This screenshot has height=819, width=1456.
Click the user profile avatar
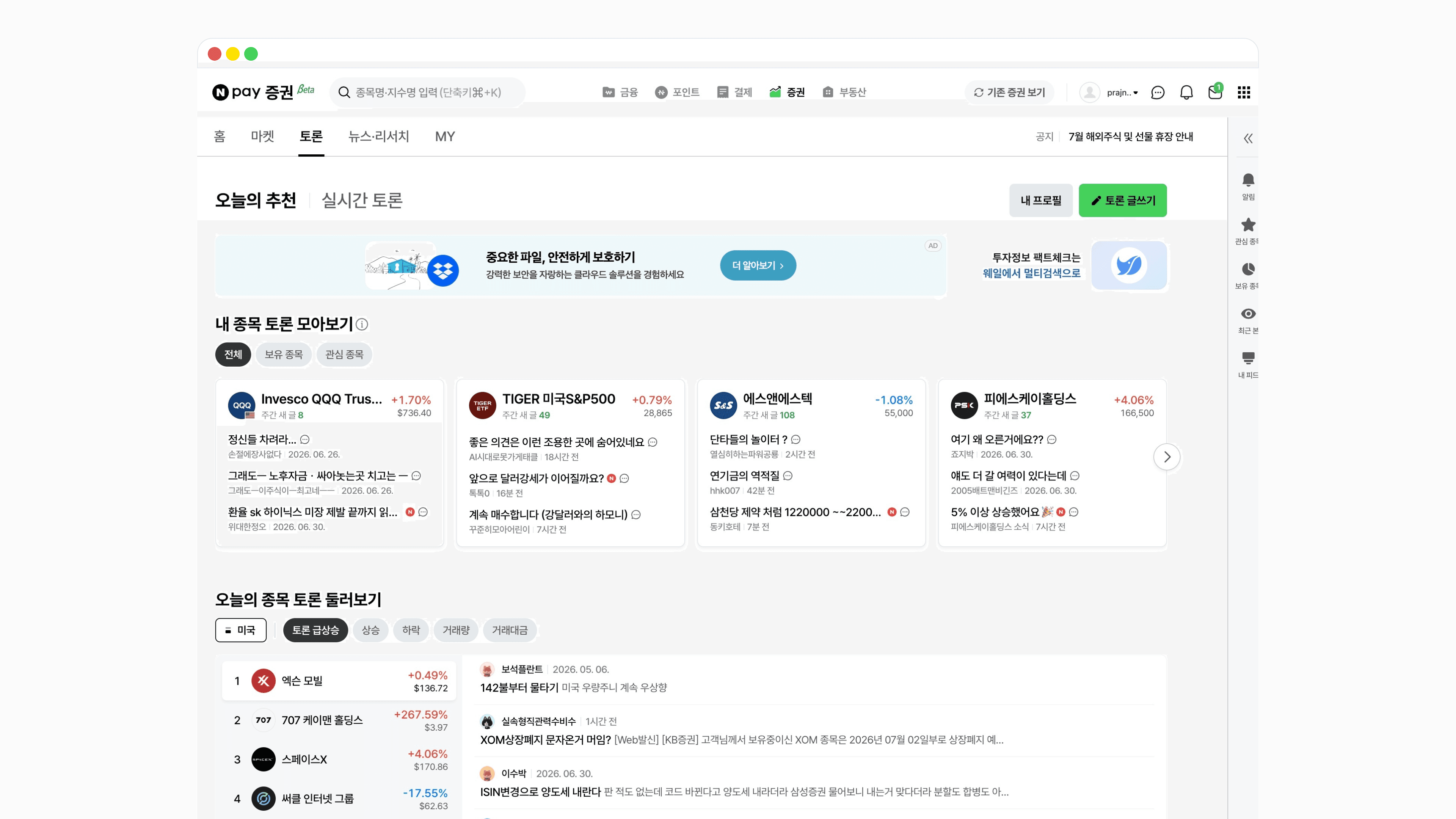[x=1089, y=92]
